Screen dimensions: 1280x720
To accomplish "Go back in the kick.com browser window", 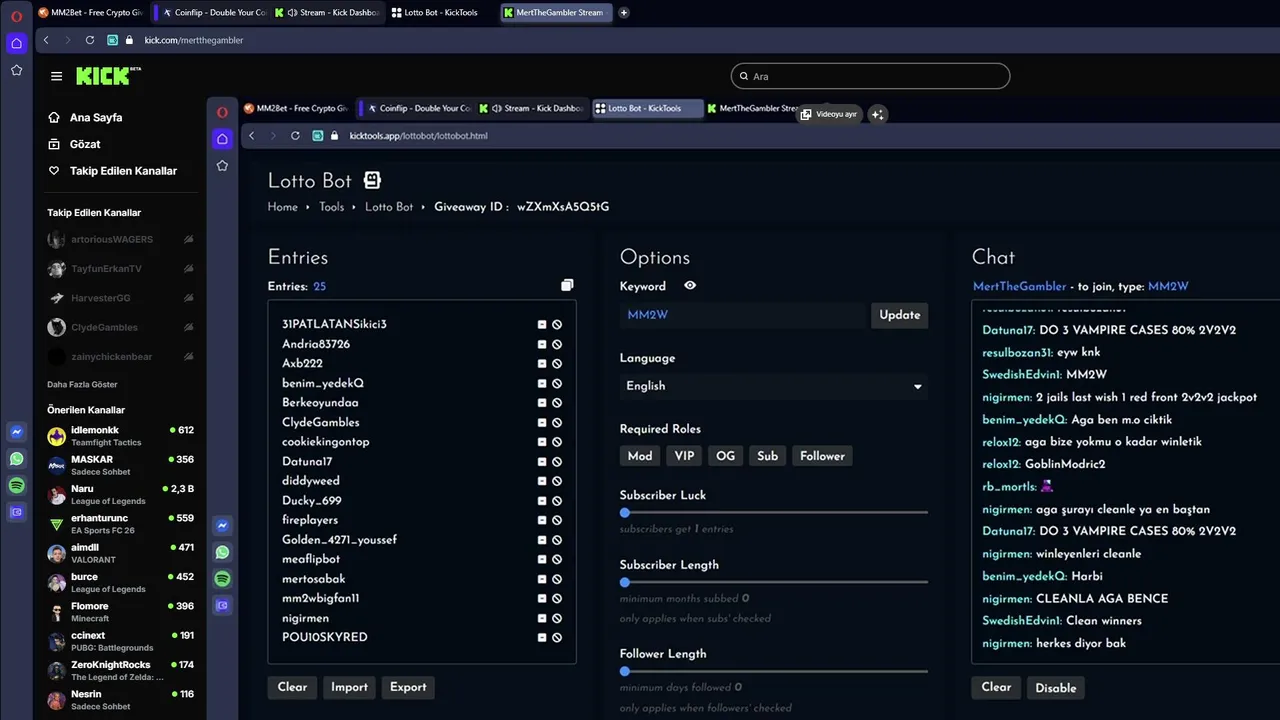I will pos(46,40).
